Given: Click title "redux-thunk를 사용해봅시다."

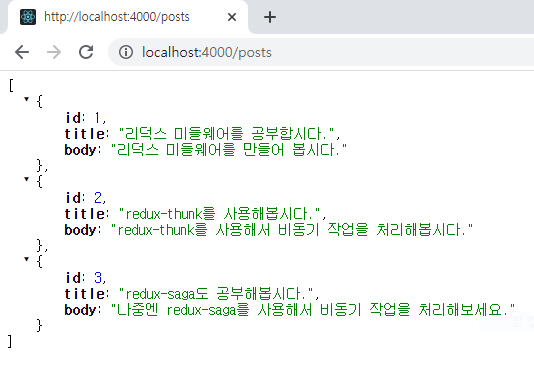Looking at the screenshot, I should point(220,214).
